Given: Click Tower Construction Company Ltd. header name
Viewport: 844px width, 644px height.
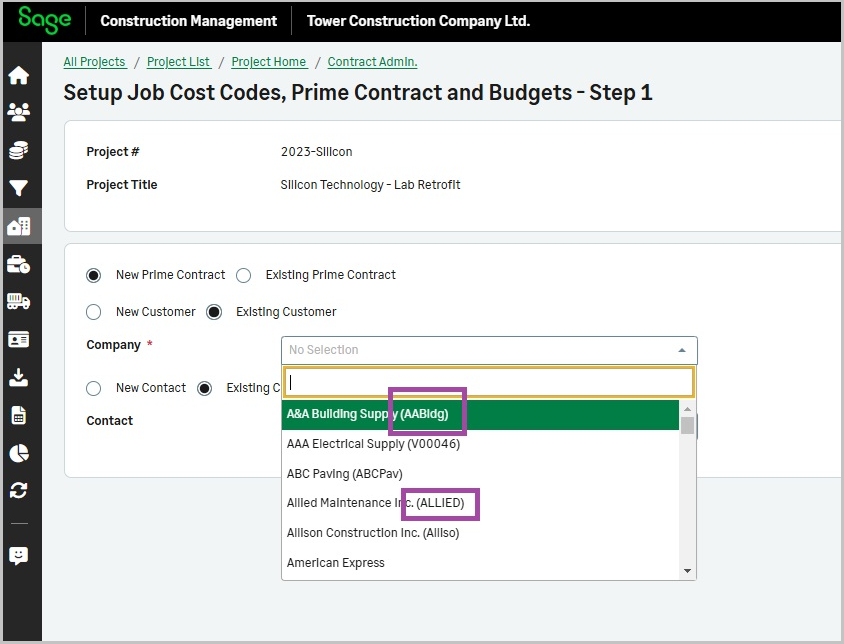Looking at the screenshot, I should pos(418,21).
